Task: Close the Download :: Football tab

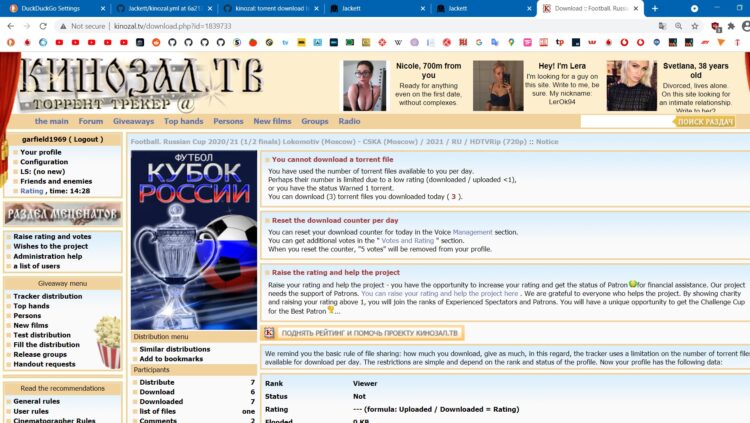Action: click(x=636, y=9)
